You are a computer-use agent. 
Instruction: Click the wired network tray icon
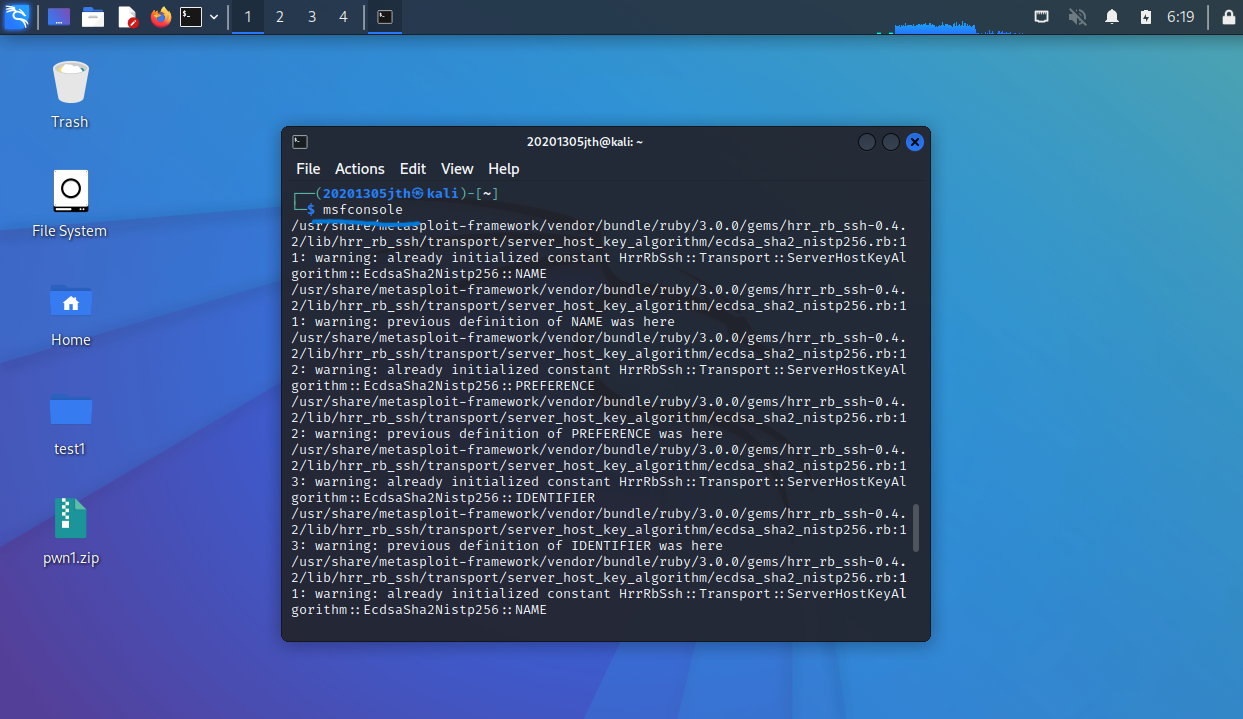point(1042,17)
